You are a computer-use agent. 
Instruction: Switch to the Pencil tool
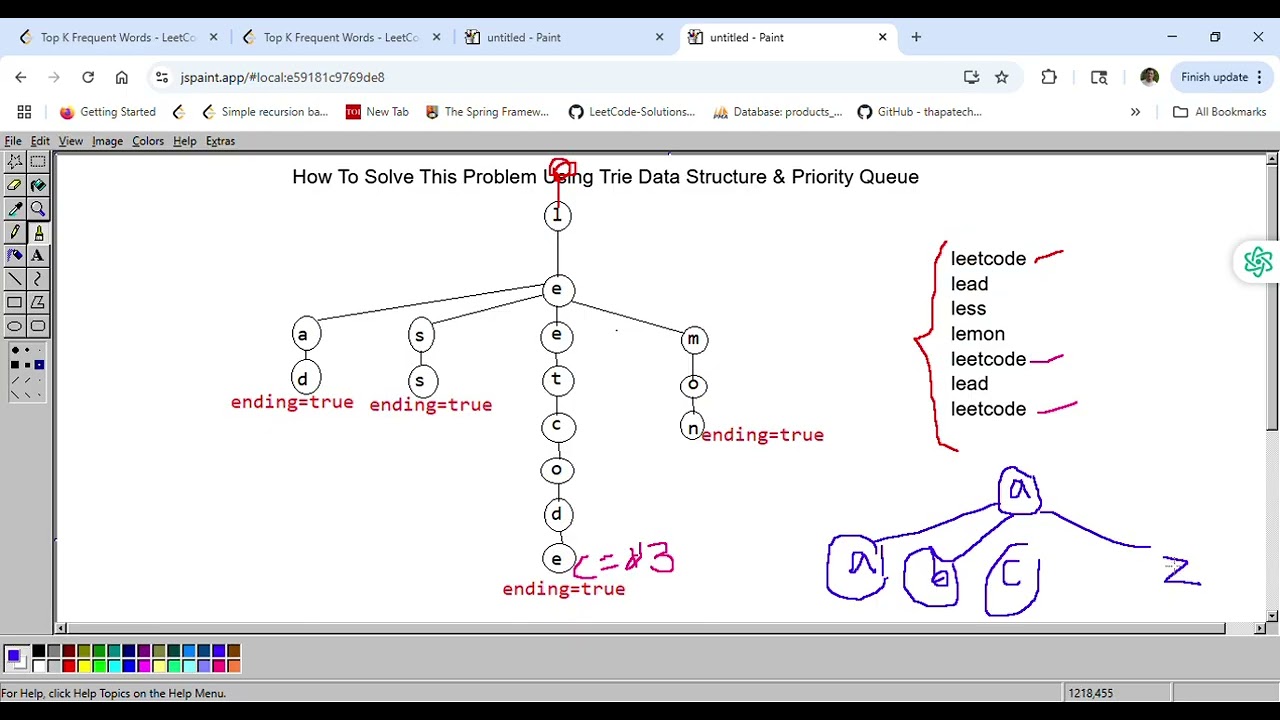click(15, 232)
